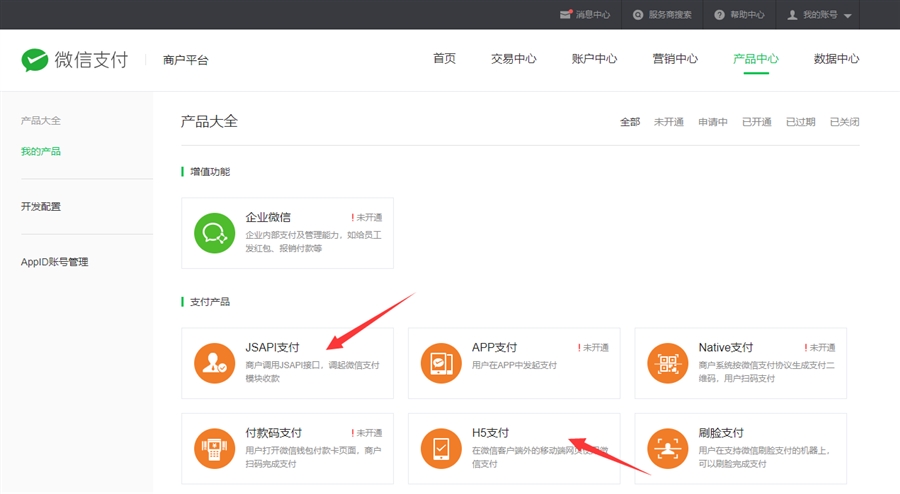Switch to the 交易中心 tab
Viewport: 900px width, 494px height.
point(514,59)
